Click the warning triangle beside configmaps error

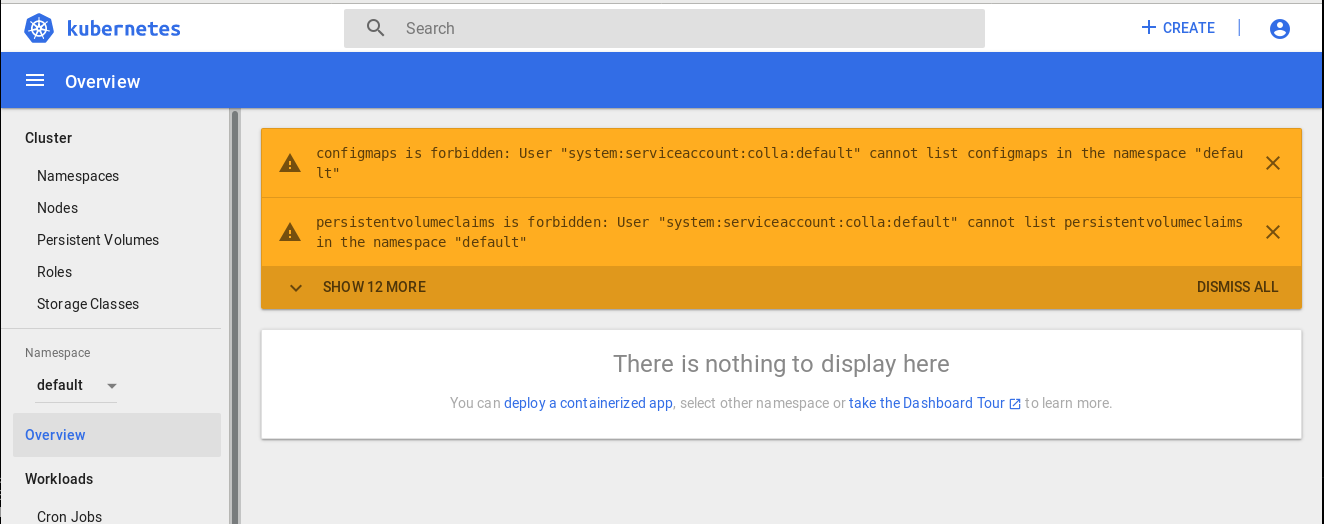(x=290, y=163)
